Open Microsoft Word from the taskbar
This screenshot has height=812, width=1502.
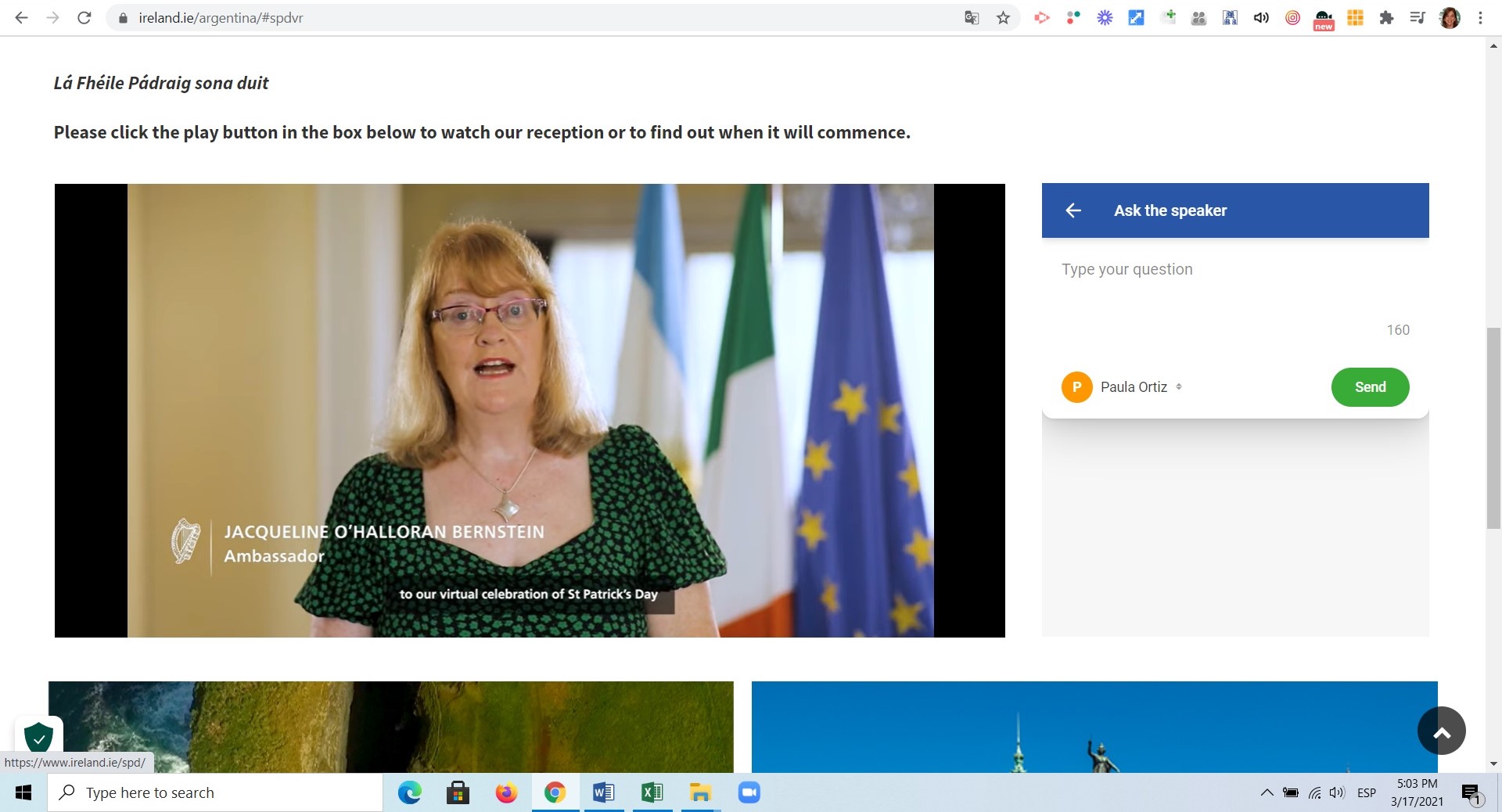click(x=603, y=792)
